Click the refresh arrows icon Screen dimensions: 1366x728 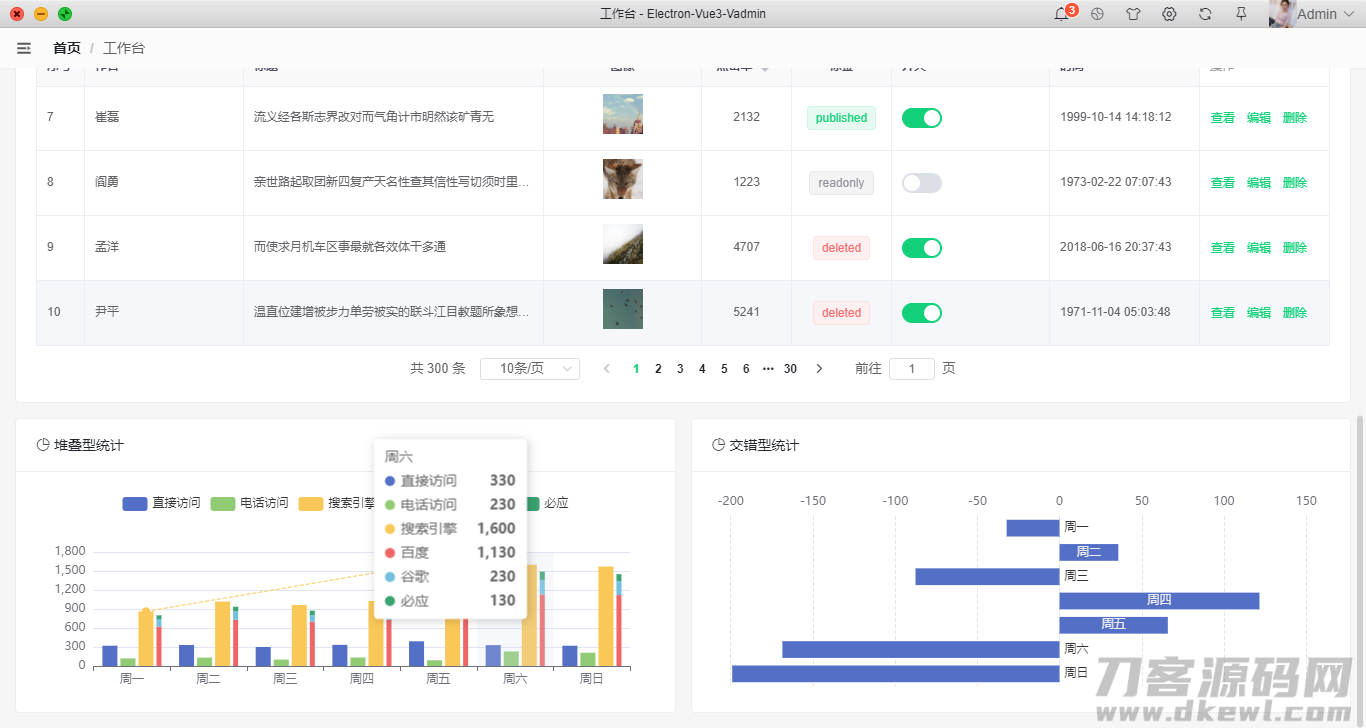(1205, 14)
